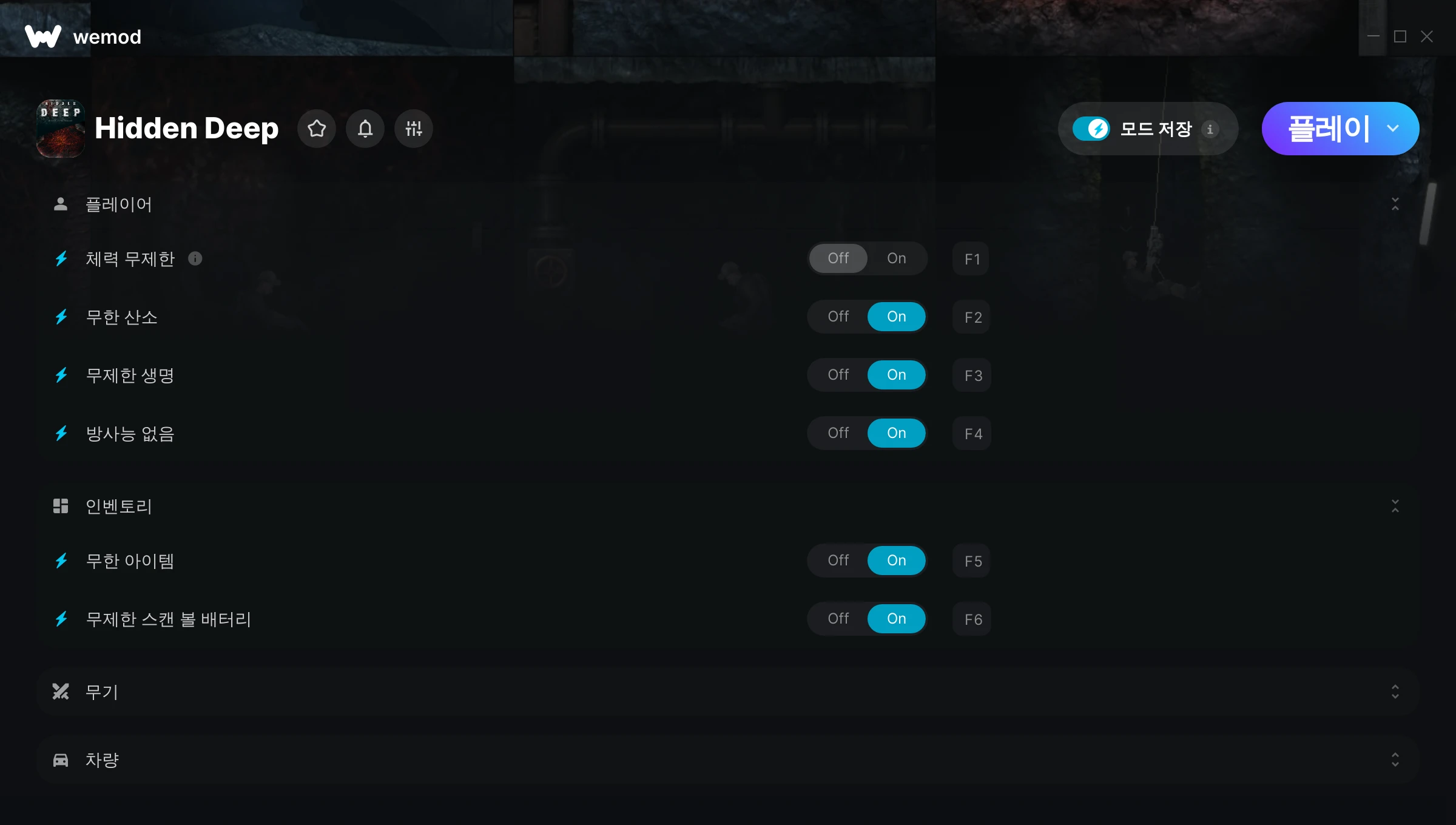Collapse the 플레이어 section

point(1395,204)
